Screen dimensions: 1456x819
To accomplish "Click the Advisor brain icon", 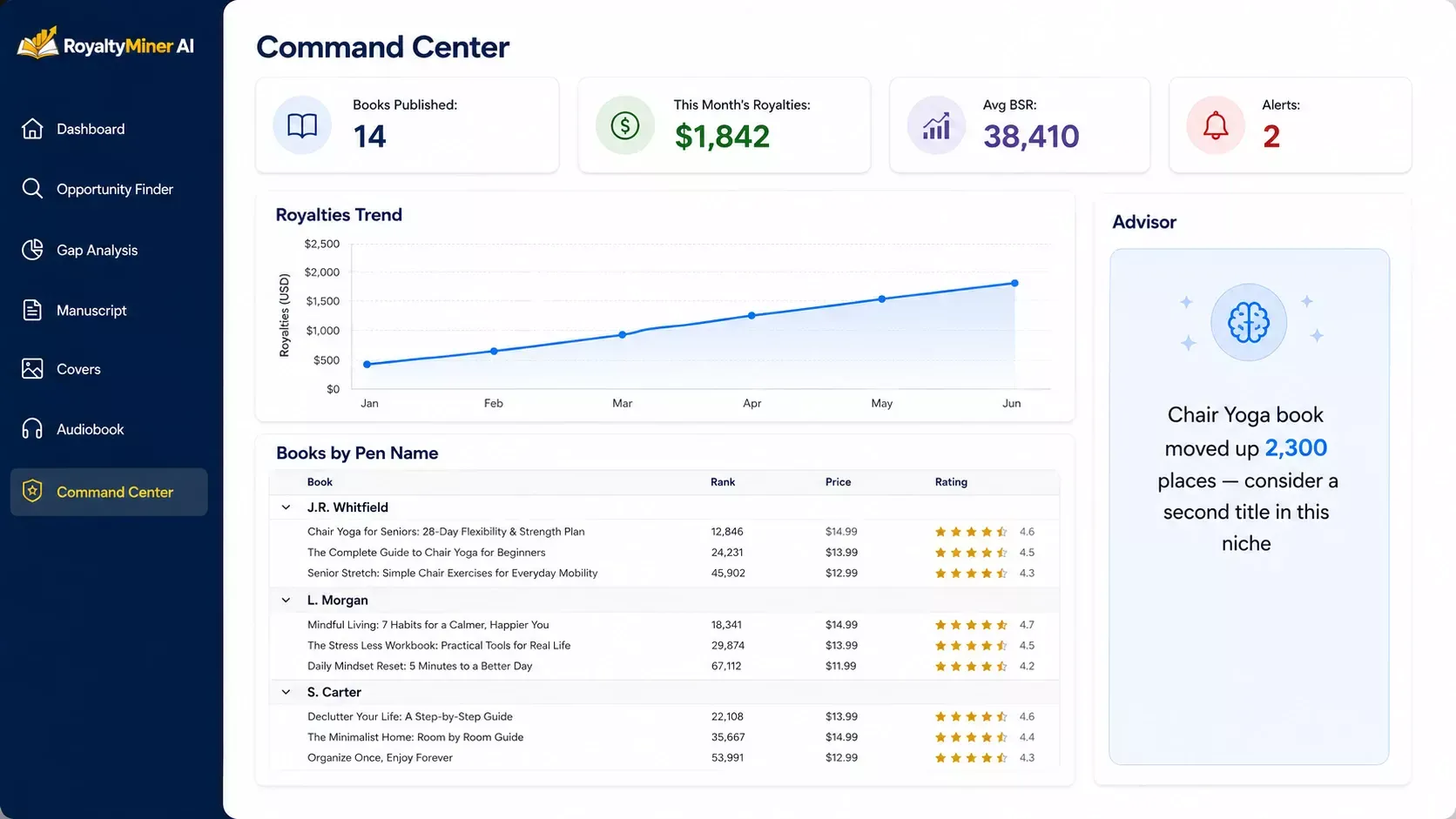I will click(x=1249, y=323).
